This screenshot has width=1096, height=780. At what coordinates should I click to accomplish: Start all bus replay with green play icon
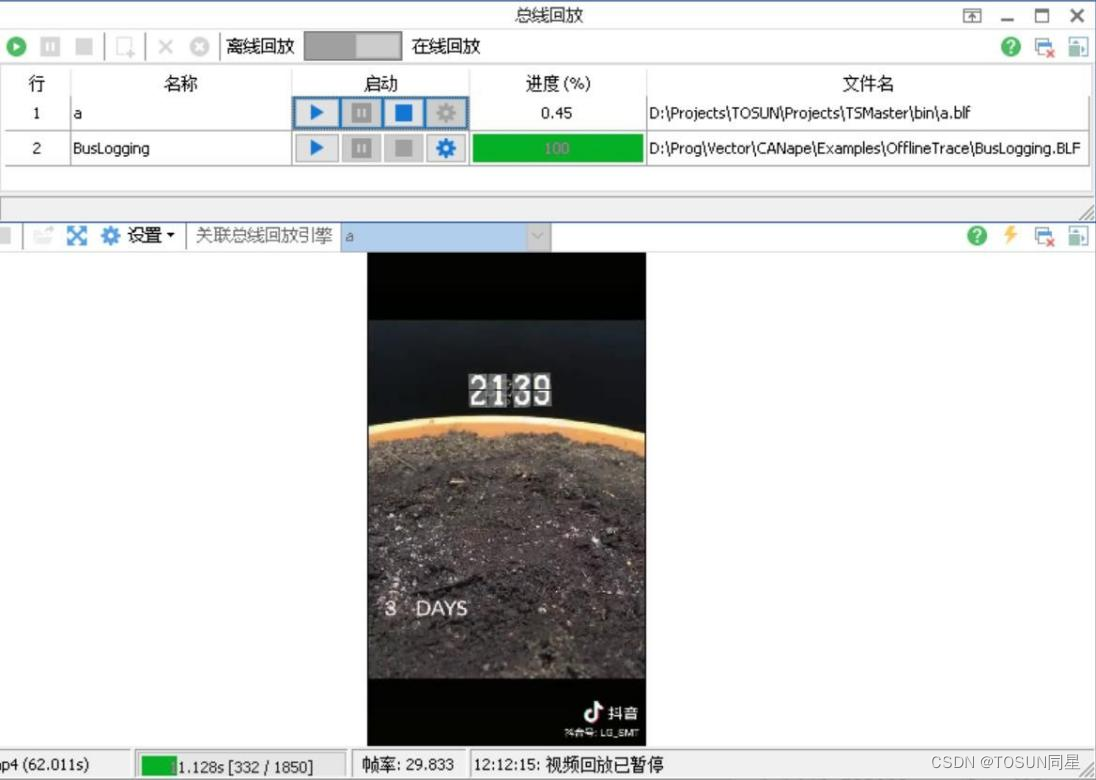pos(16,47)
